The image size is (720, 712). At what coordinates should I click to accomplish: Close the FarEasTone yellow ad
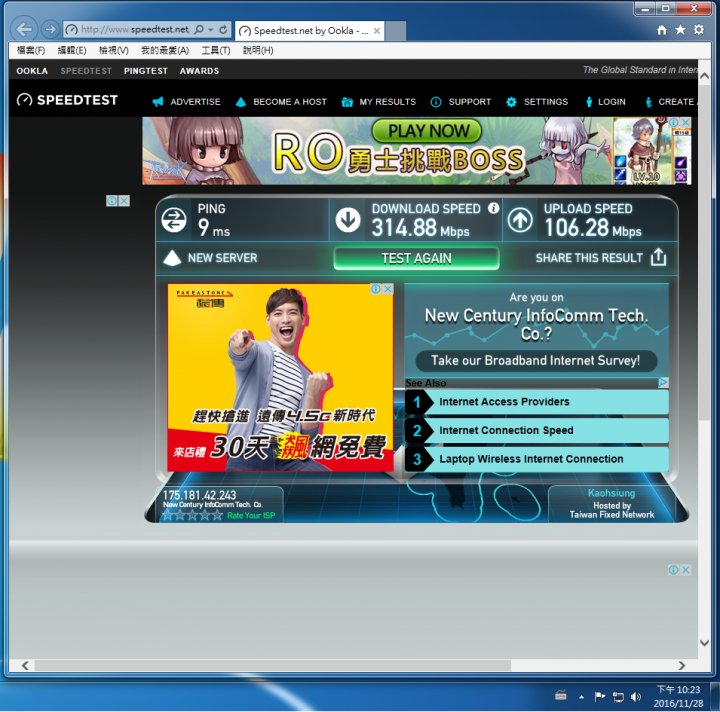[388, 289]
